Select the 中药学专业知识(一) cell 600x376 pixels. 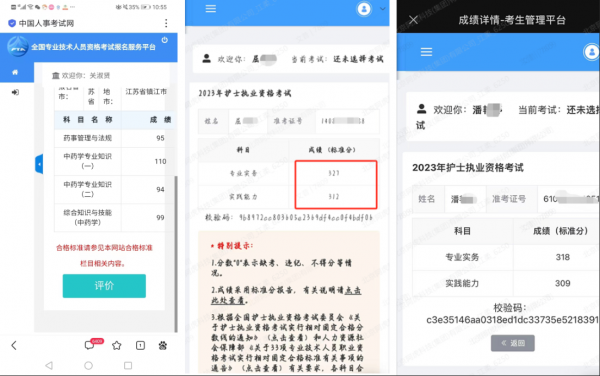click(x=88, y=161)
